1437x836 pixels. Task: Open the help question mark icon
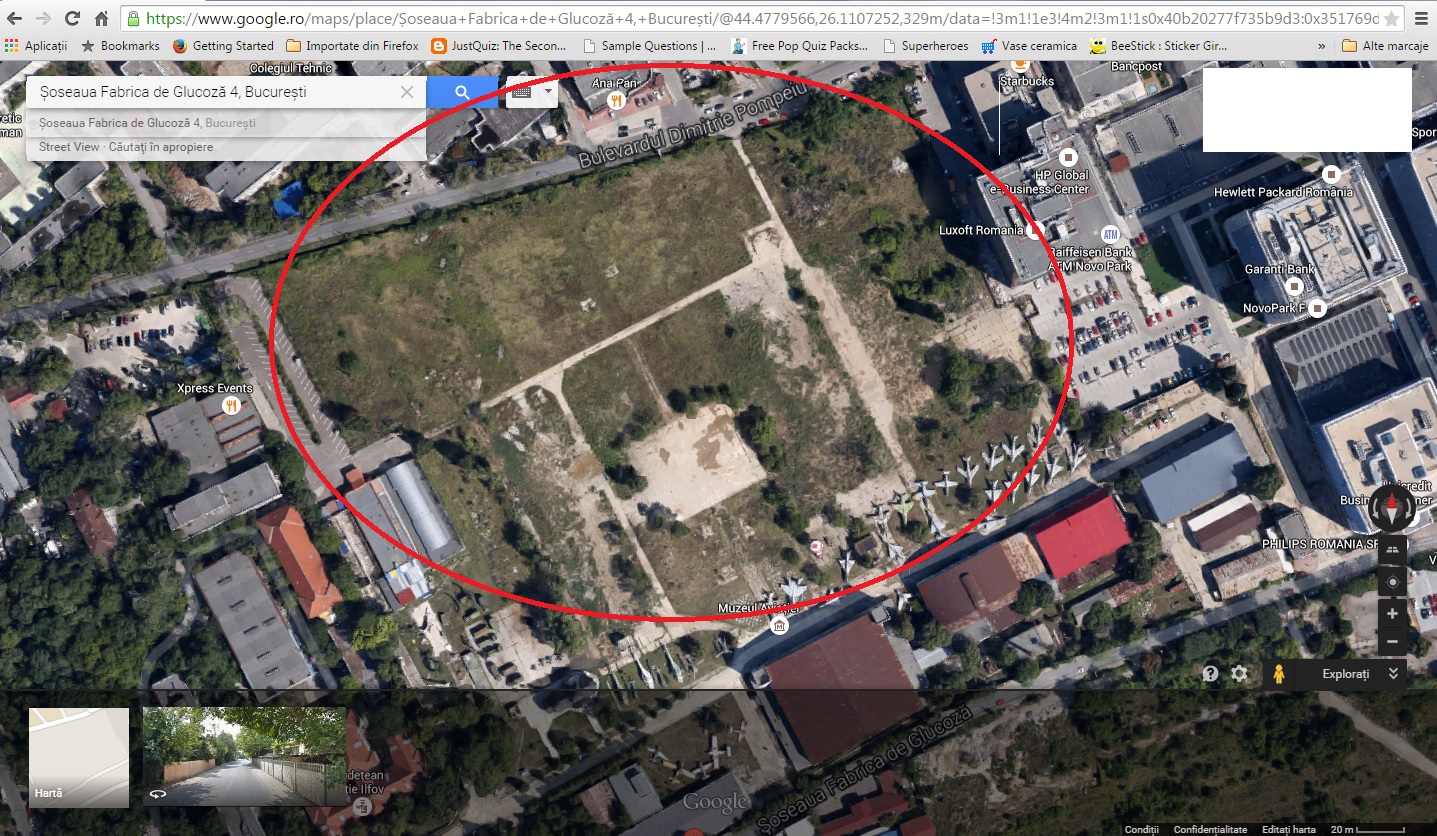(x=1210, y=674)
